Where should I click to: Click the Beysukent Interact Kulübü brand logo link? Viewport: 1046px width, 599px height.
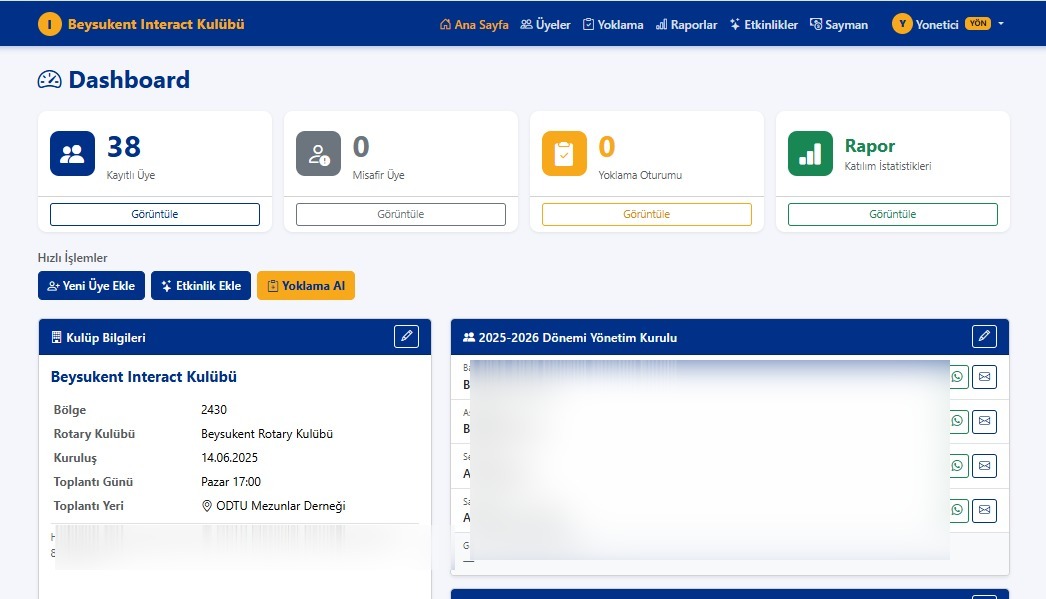(x=141, y=24)
